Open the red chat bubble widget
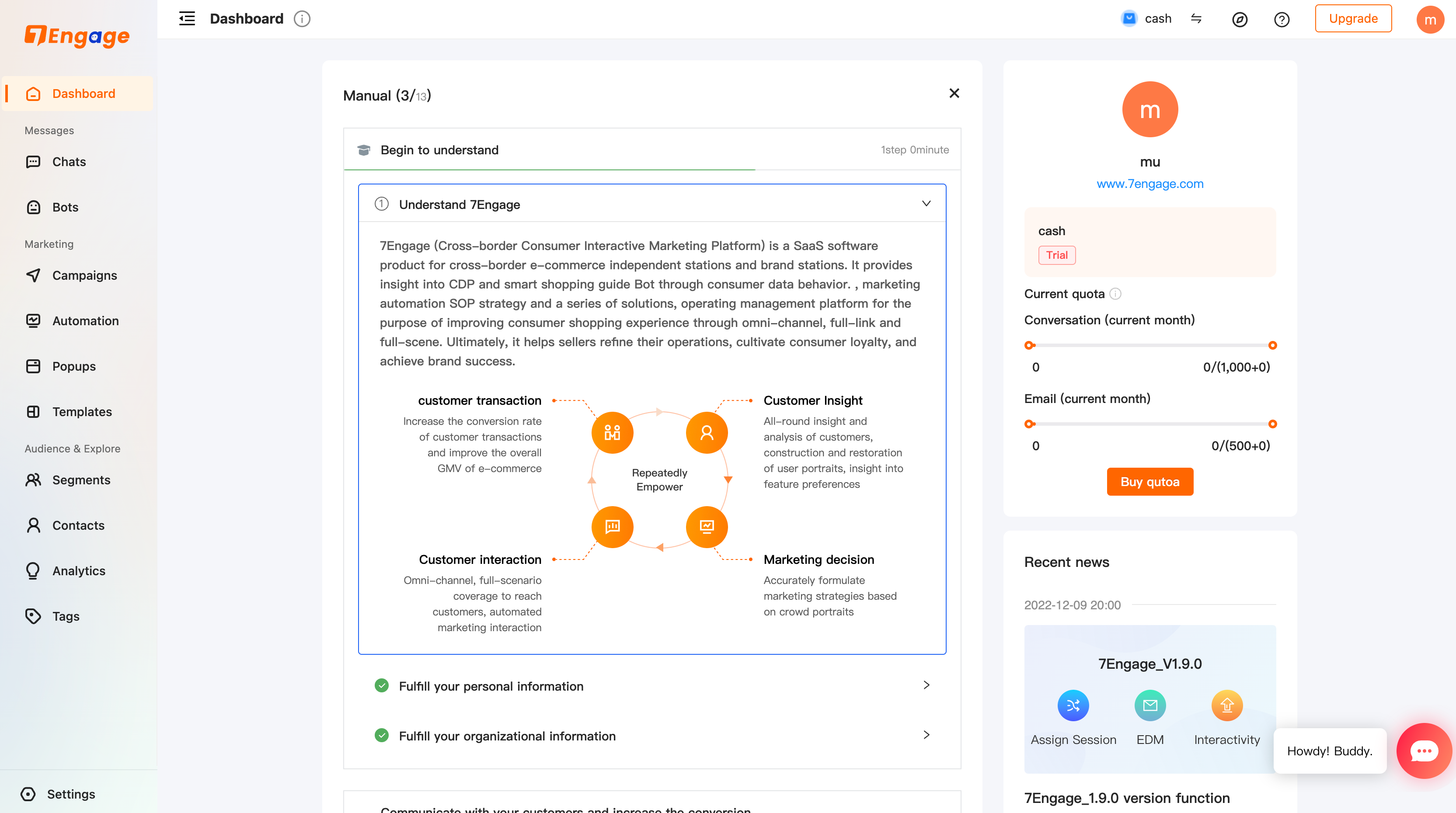Viewport: 1456px width, 813px height. click(1424, 750)
